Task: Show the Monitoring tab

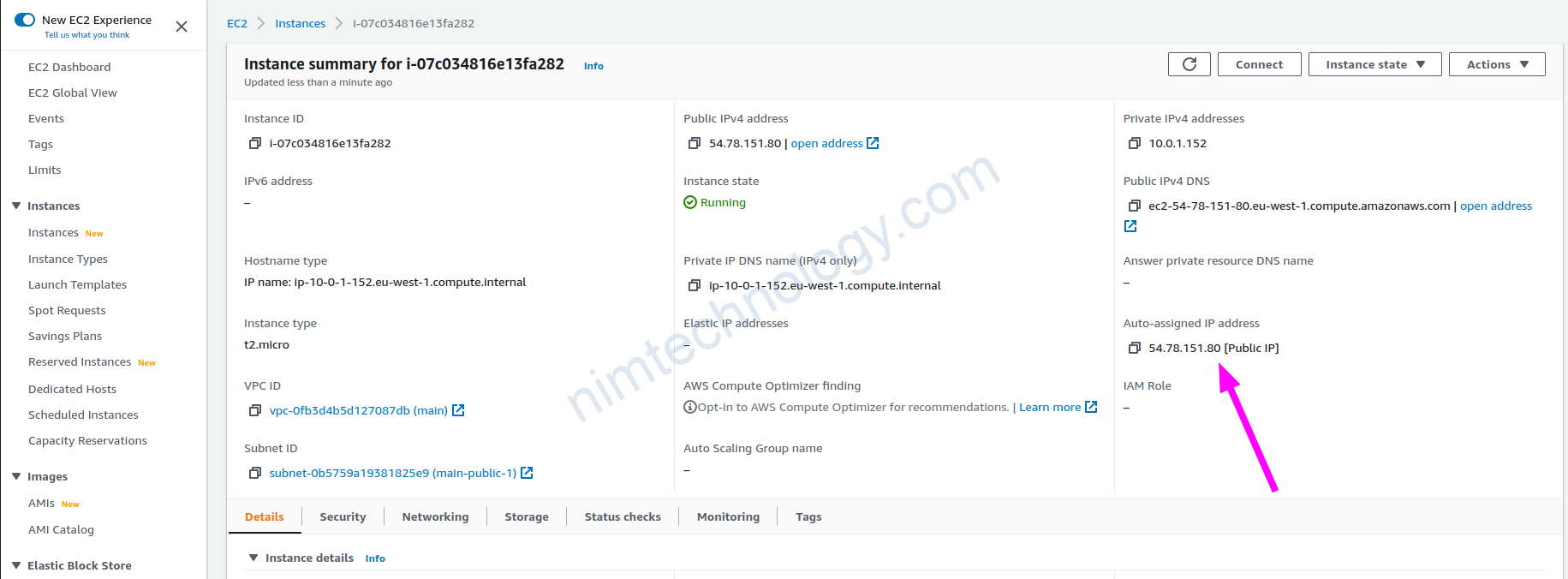Action: [x=728, y=516]
